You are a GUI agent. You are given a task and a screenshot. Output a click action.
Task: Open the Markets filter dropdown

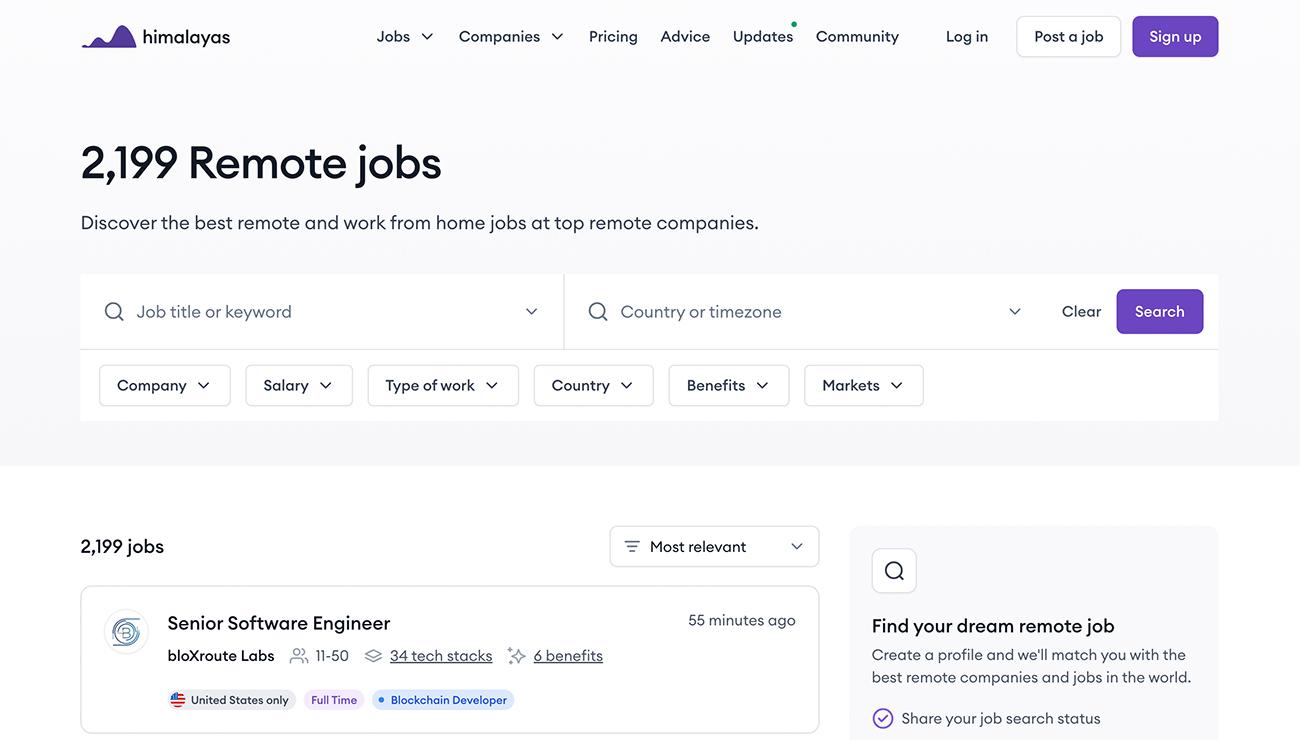(x=864, y=386)
